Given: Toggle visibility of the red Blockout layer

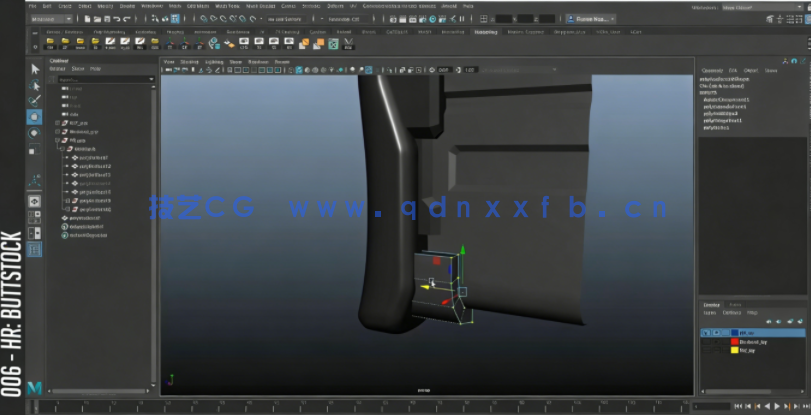Looking at the screenshot, I should (x=706, y=342).
